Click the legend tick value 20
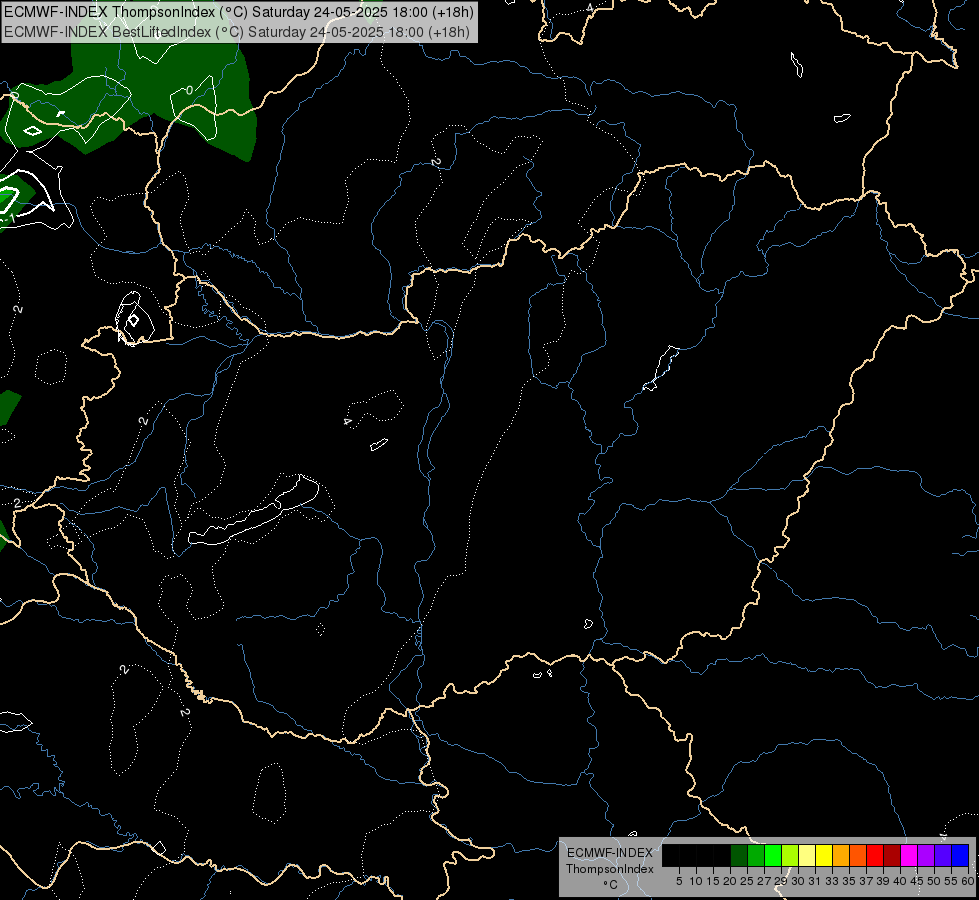979x900 pixels. pos(731,881)
